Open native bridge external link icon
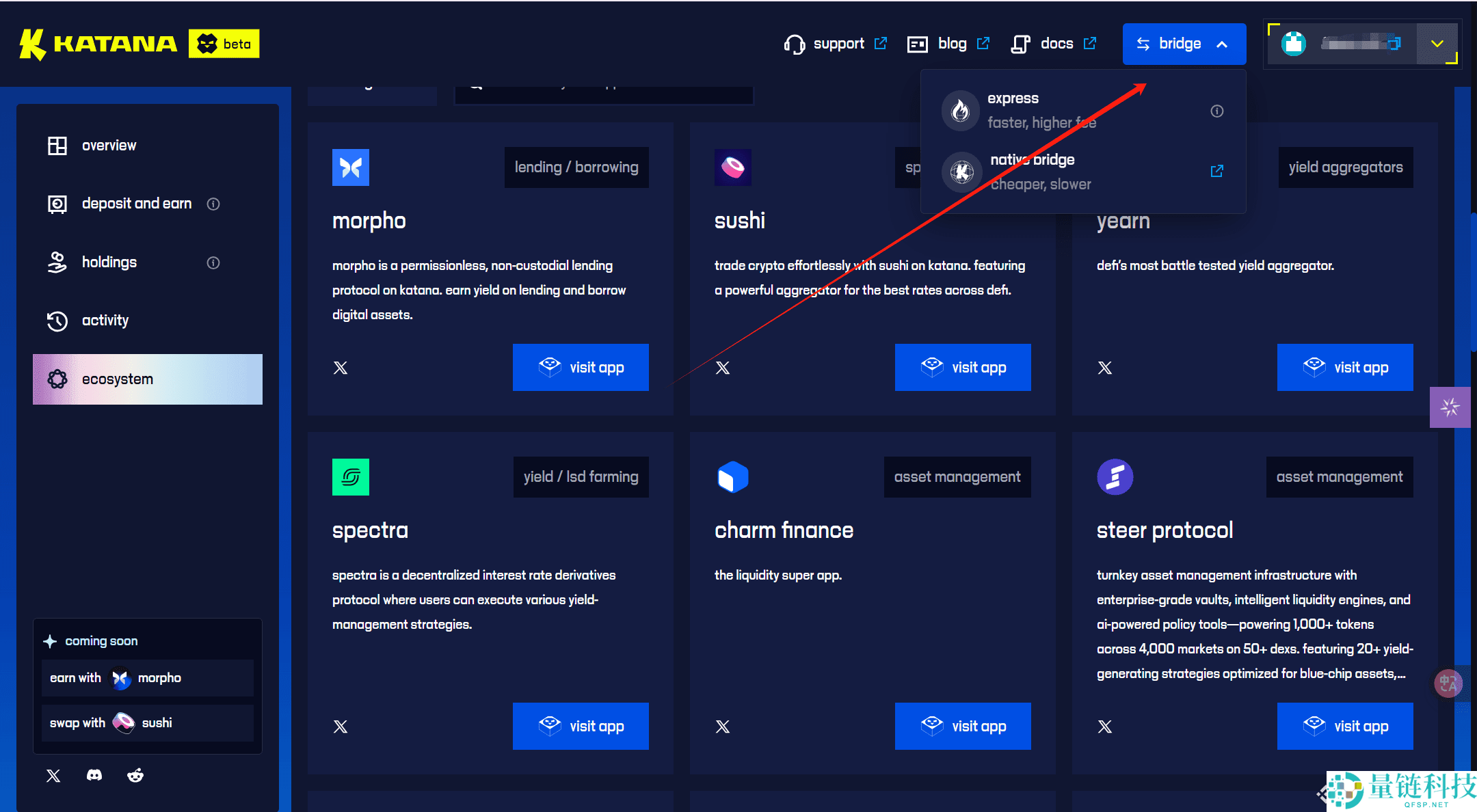Screen dimensions: 1477x812 click(1217, 171)
